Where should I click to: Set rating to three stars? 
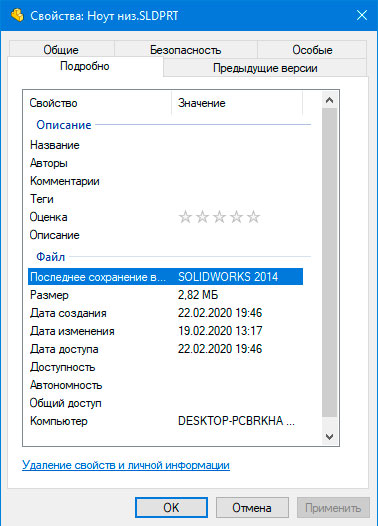219,217
